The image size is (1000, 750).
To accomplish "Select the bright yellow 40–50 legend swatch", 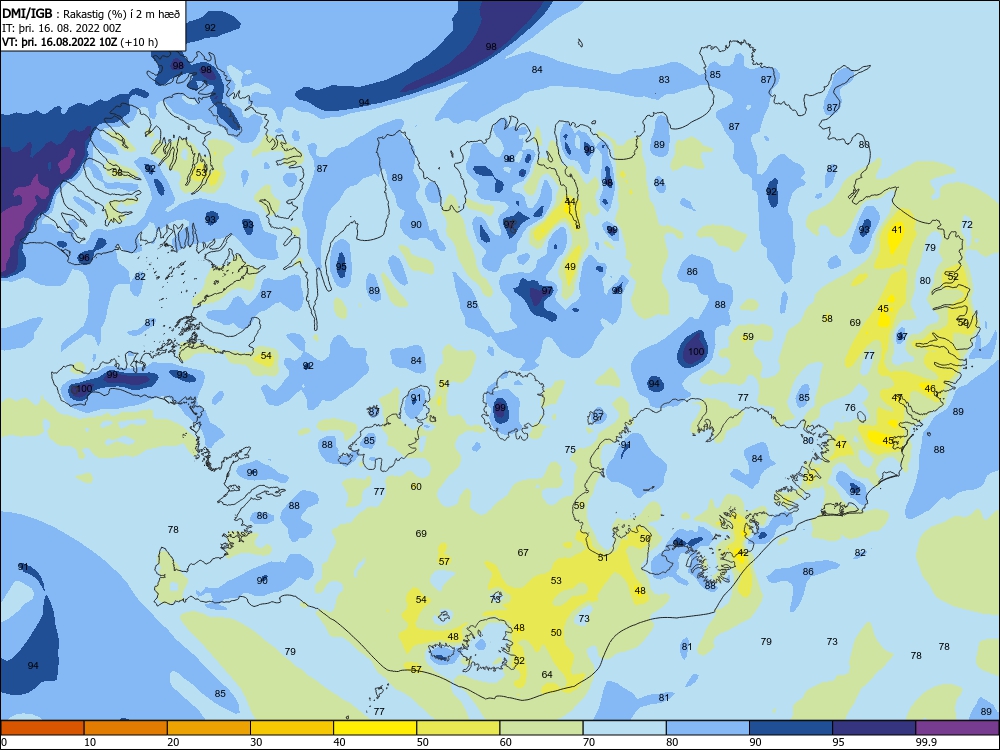I will tap(375, 728).
